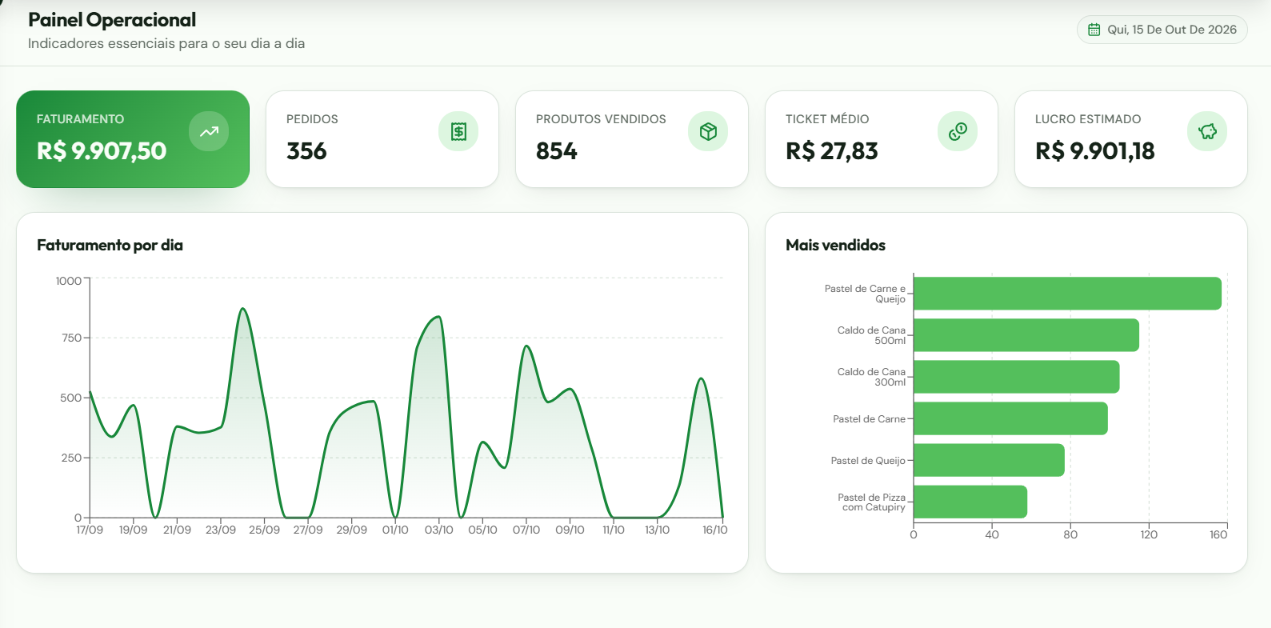Click the PEDIDOS card label

312,119
